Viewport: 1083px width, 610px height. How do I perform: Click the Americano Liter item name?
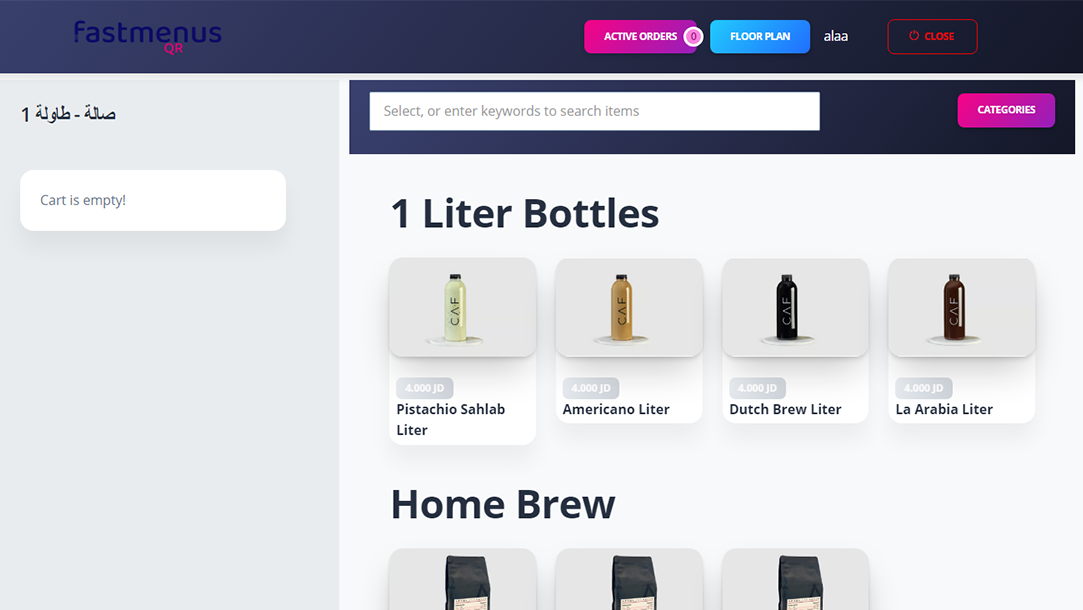(x=616, y=409)
